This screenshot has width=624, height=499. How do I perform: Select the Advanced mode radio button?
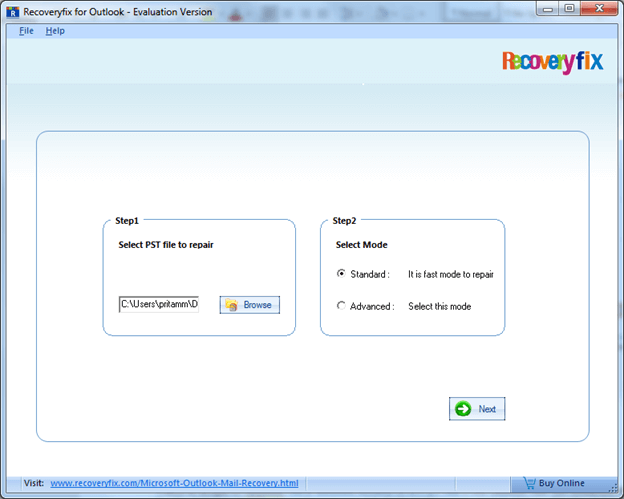(x=341, y=306)
